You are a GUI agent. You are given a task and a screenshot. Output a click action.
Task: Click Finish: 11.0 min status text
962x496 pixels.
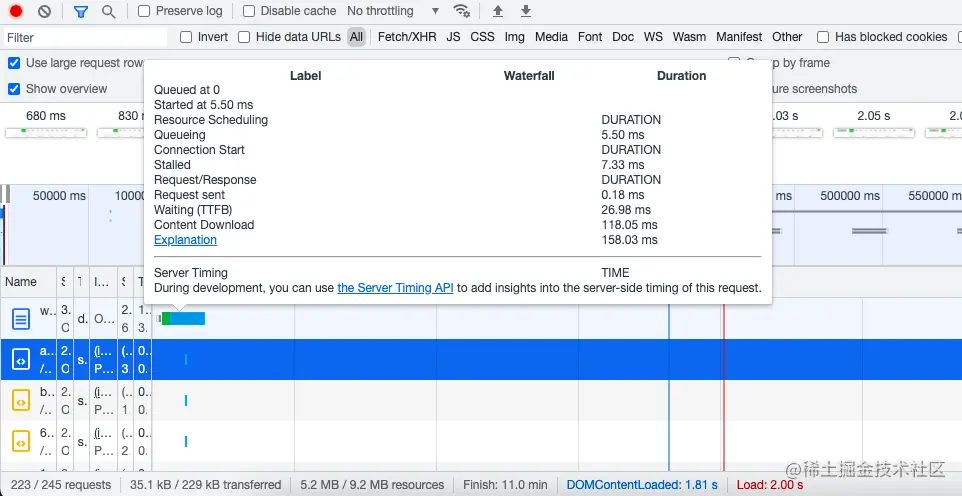tap(505, 485)
